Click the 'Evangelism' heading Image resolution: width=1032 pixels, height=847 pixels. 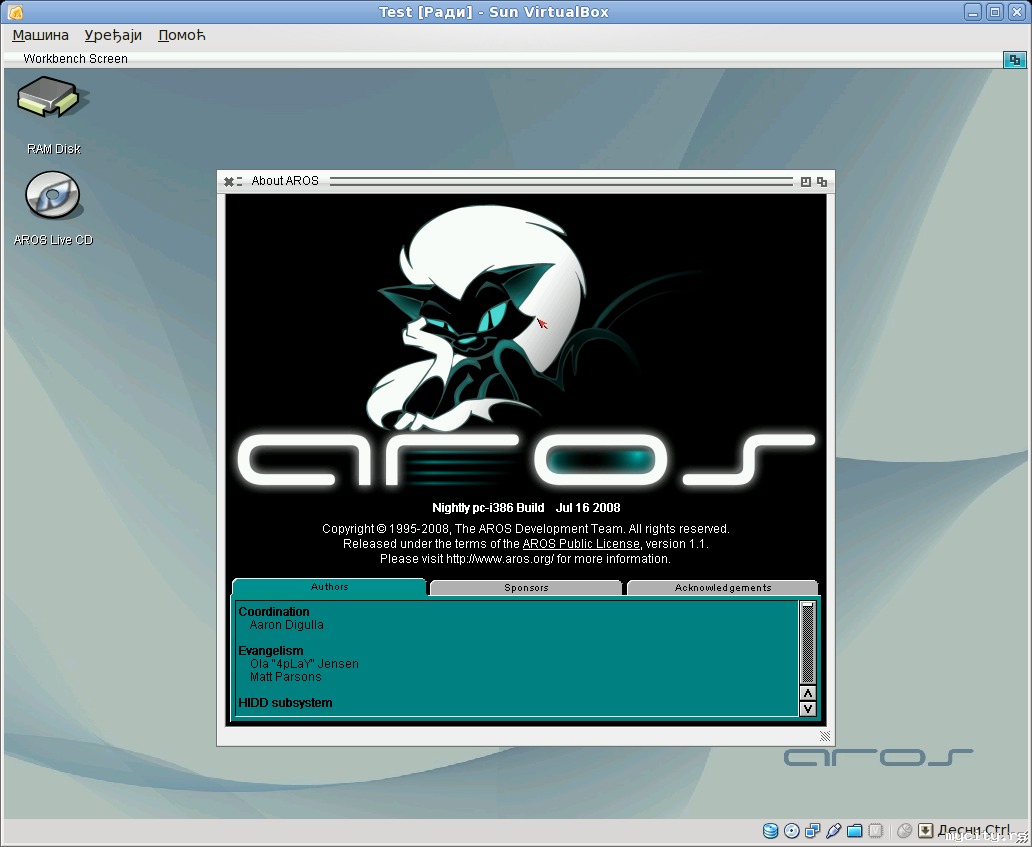tap(271, 650)
